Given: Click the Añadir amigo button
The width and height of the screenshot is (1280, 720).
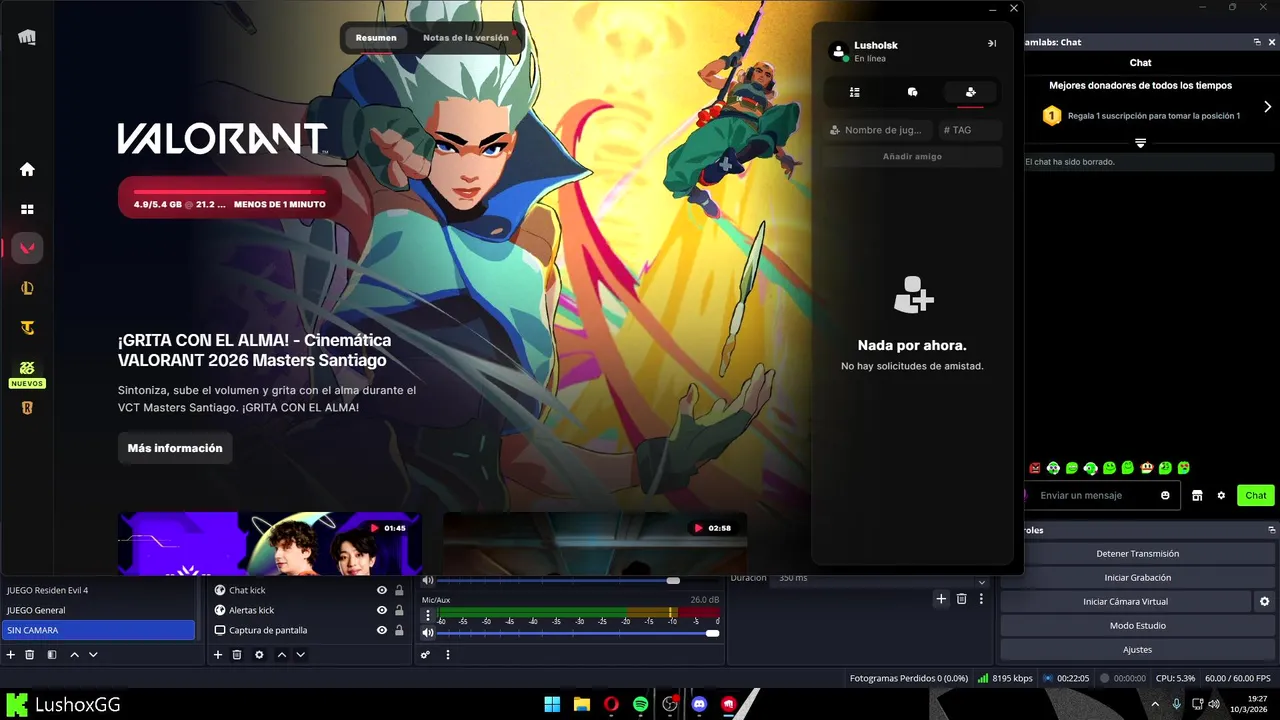Looking at the screenshot, I should (912, 156).
